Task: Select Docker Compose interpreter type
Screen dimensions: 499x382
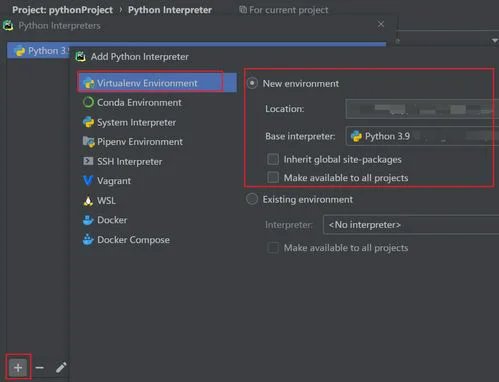Action: (x=126, y=240)
